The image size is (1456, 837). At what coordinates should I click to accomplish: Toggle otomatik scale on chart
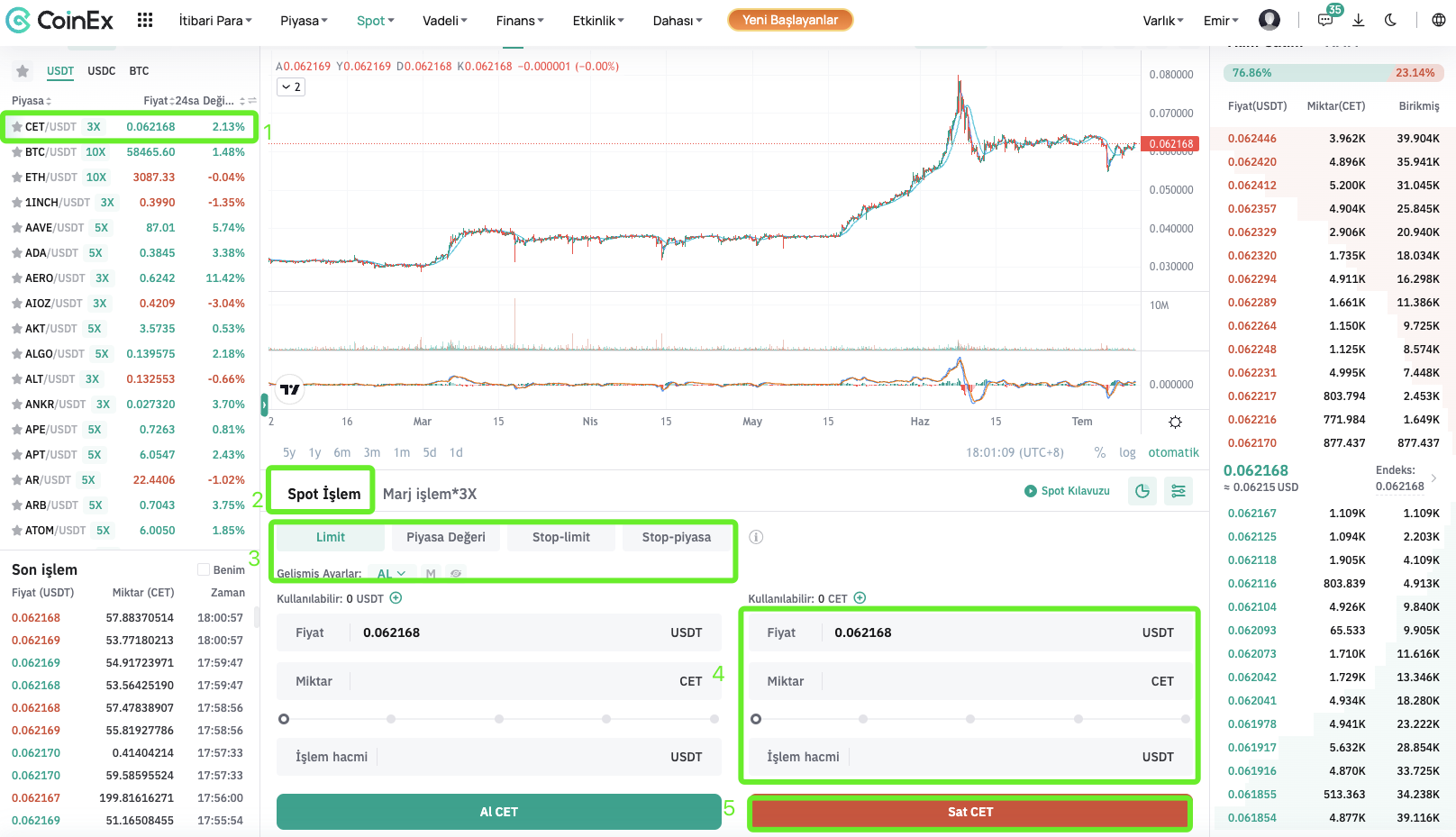click(x=1173, y=452)
